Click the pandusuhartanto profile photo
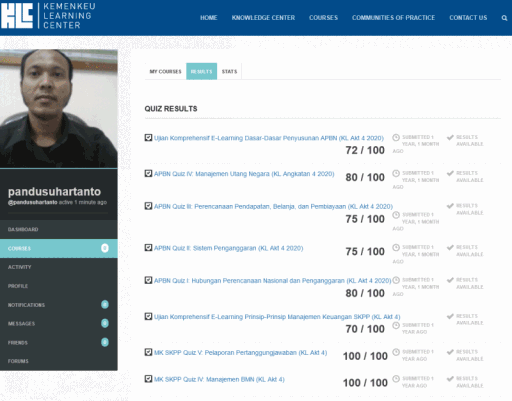This screenshot has width=512, height=401. coord(59,109)
